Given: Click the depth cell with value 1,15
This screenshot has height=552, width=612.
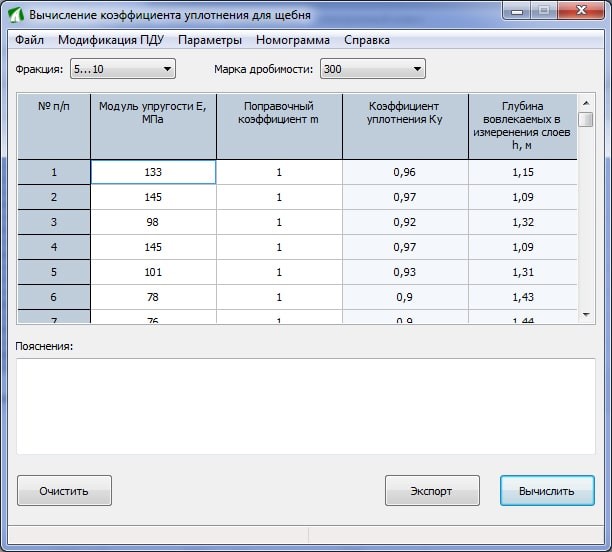Looking at the screenshot, I should pyautogui.click(x=523, y=172).
